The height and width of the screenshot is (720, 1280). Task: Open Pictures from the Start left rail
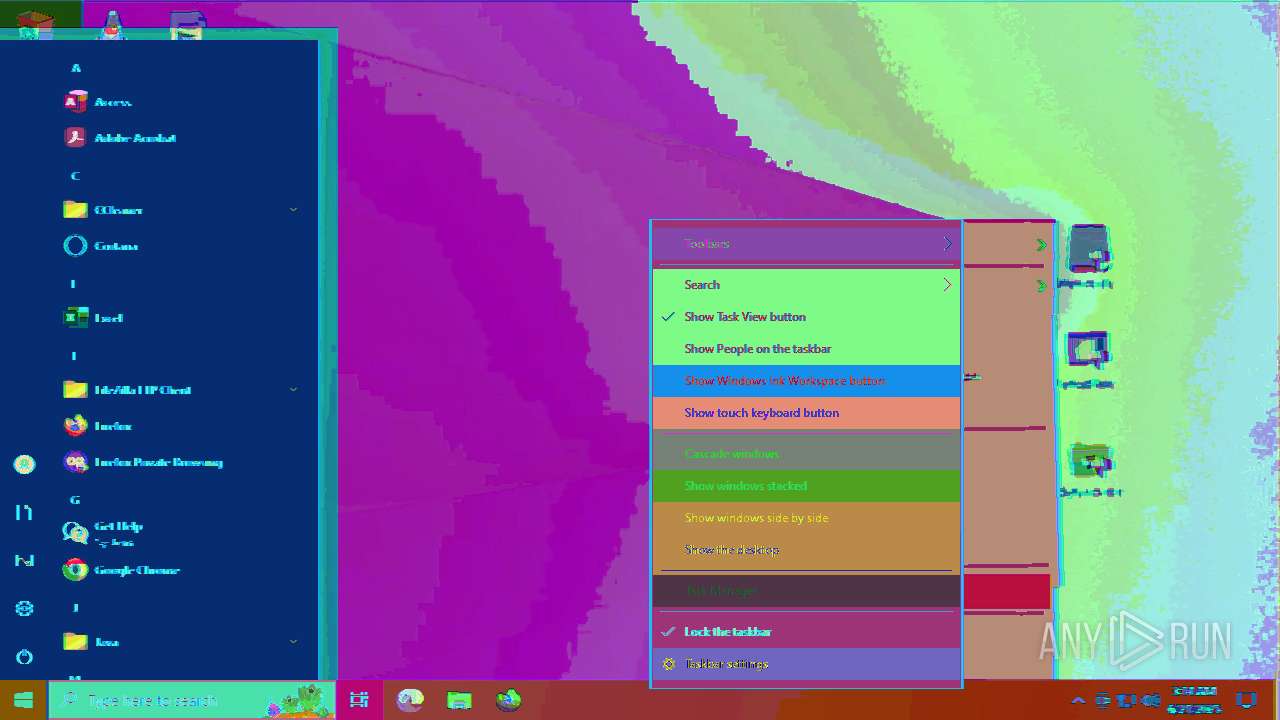click(24, 560)
